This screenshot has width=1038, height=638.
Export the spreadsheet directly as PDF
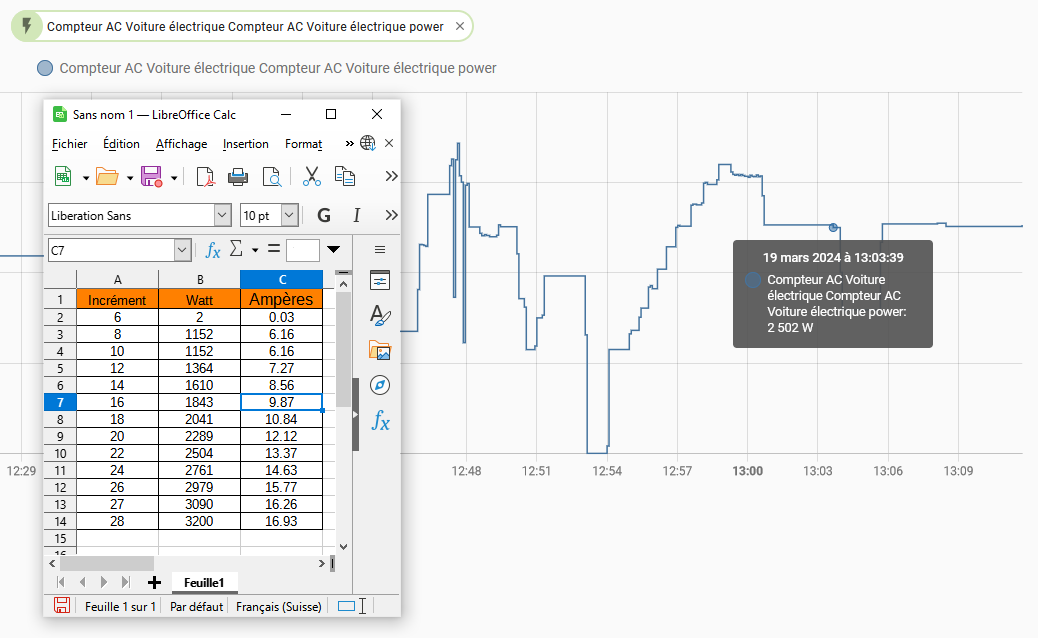pos(205,177)
